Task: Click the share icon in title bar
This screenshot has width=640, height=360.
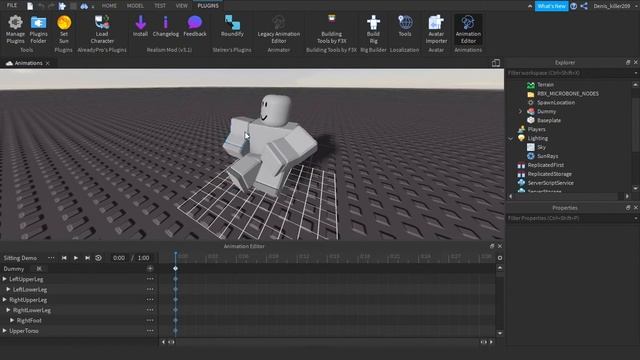Action: point(584,6)
